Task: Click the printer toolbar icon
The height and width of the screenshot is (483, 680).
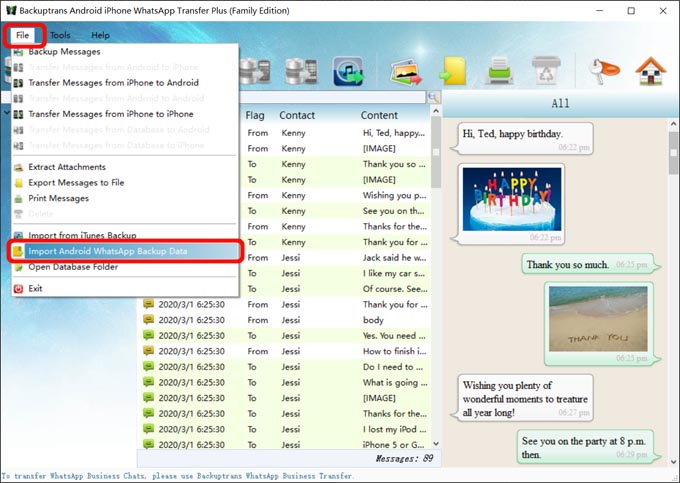Action: pos(499,70)
